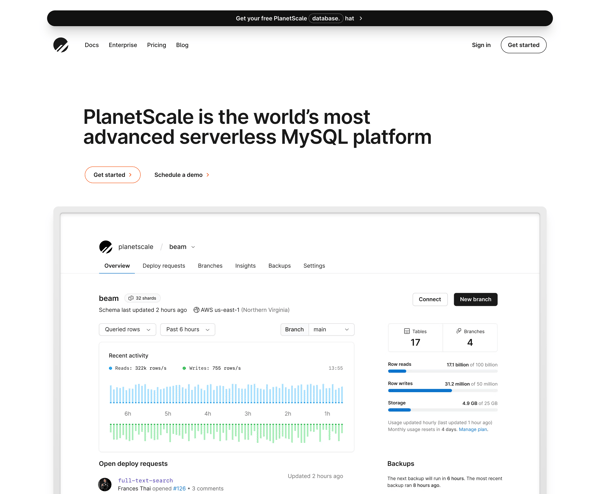Image resolution: width=600 pixels, height=494 pixels.
Task: Click Get started button in the header
Action: pos(523,45)
